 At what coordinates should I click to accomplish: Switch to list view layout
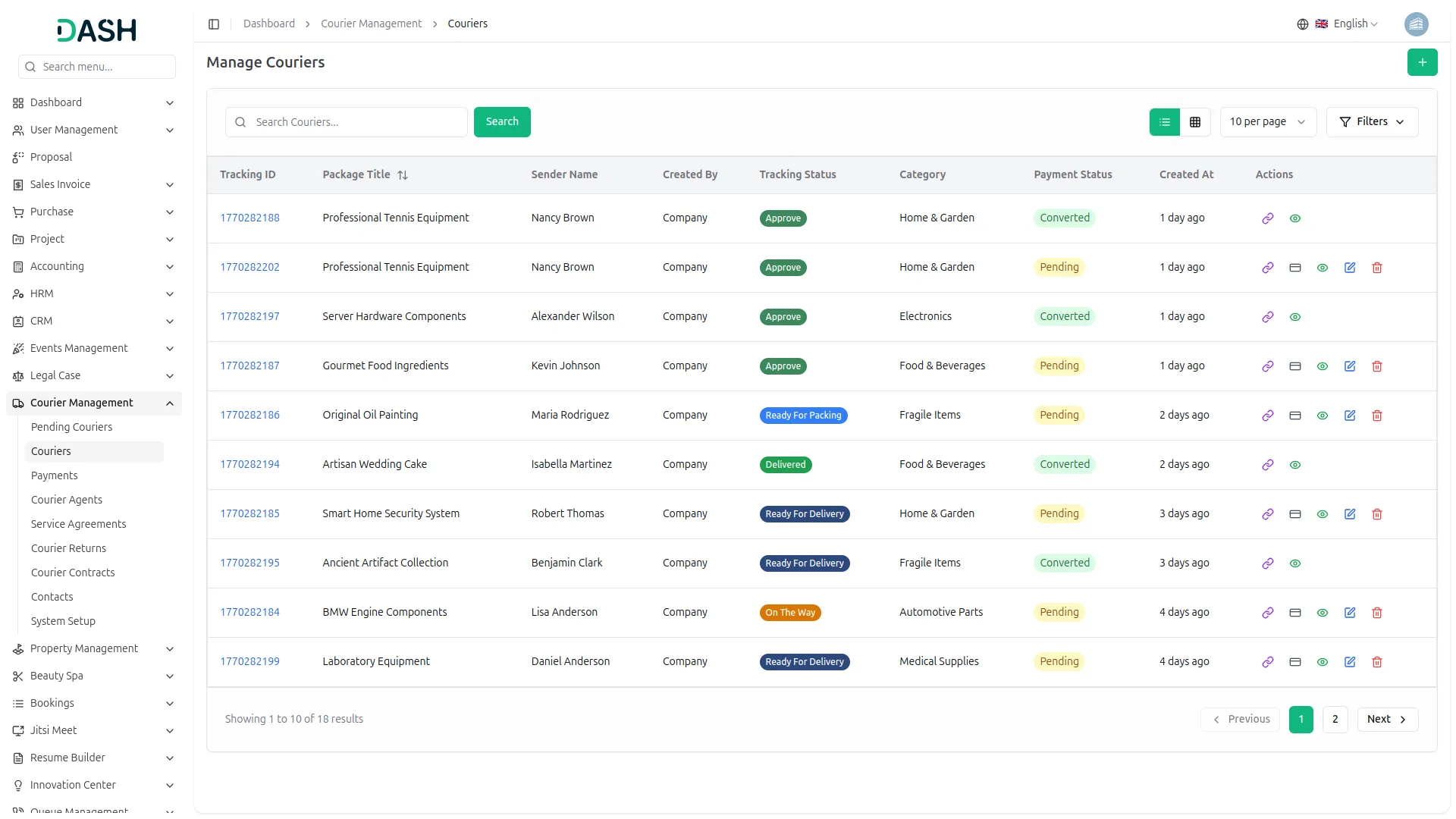1164,122
